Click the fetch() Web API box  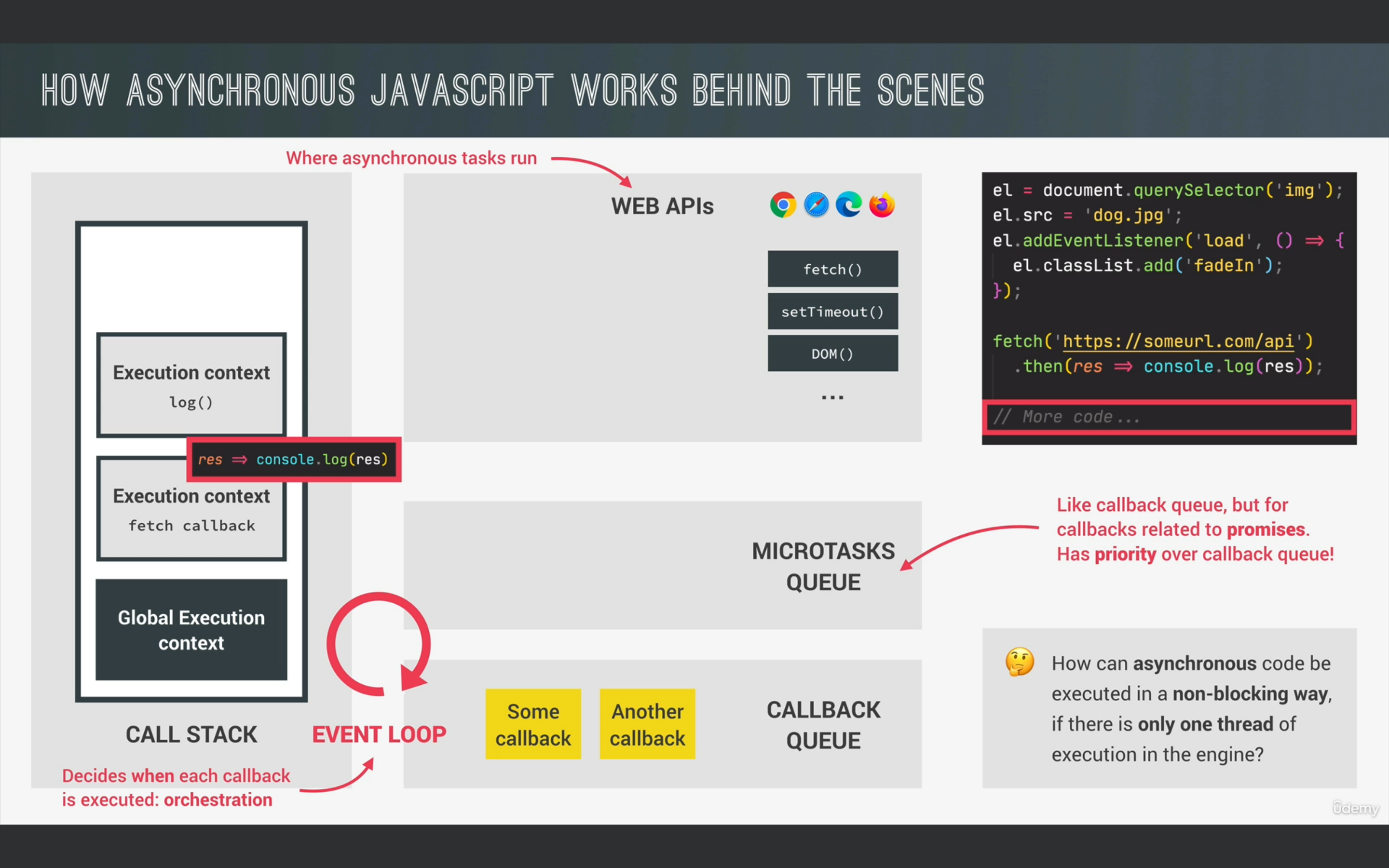832,269
